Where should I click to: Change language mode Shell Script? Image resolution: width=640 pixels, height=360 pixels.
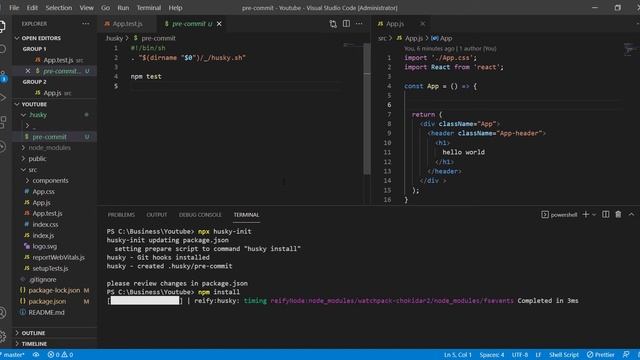[x=564, y=355]
